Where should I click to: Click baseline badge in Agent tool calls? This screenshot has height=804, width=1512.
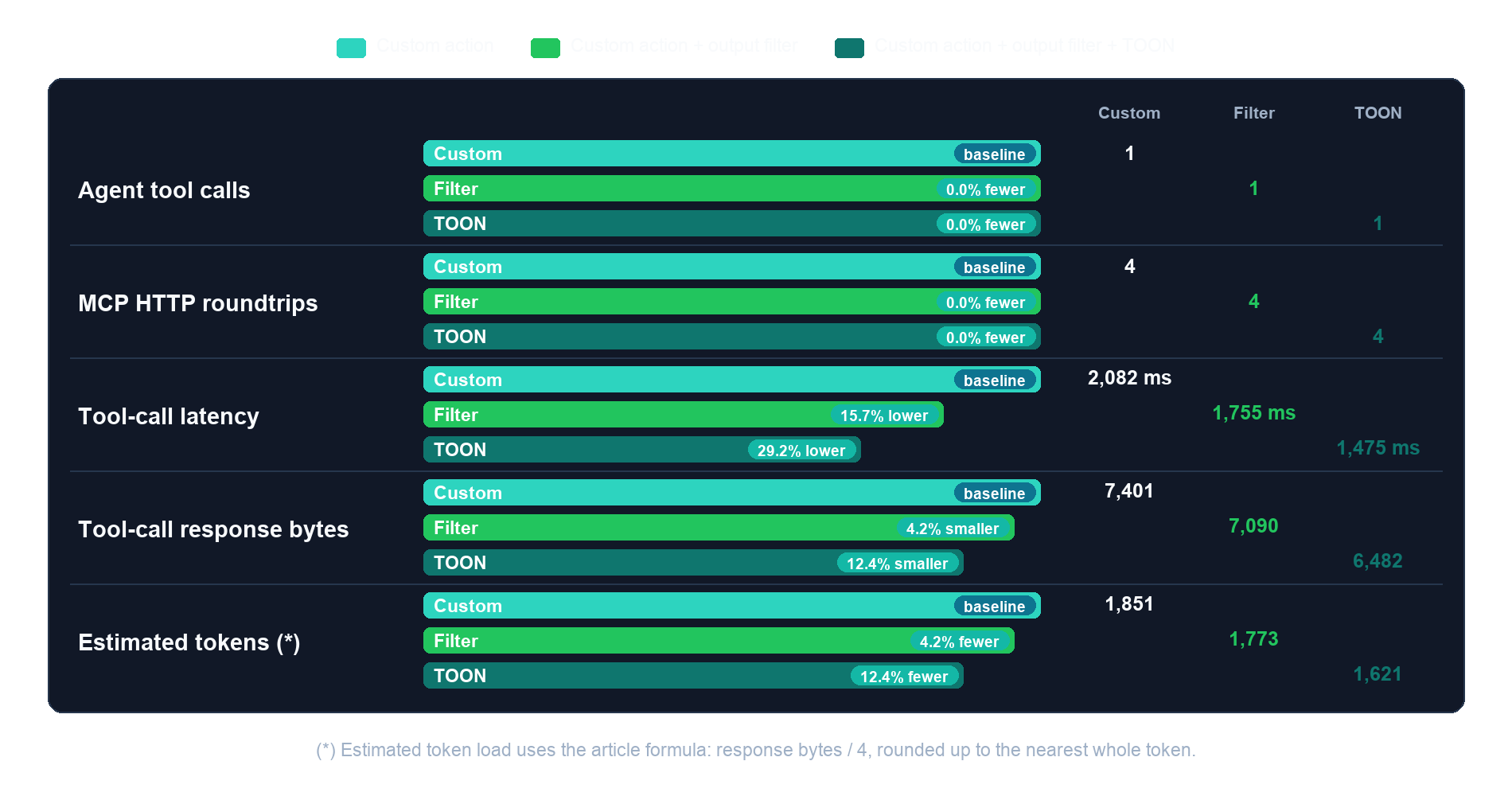pos(995,154)
